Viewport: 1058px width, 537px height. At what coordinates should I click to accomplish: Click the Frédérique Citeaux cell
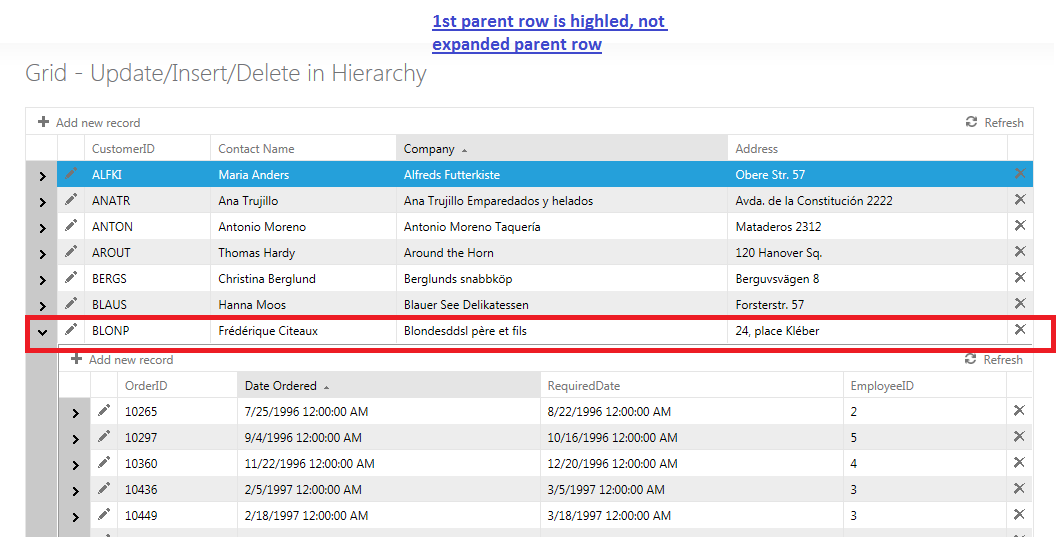point(303,331)
